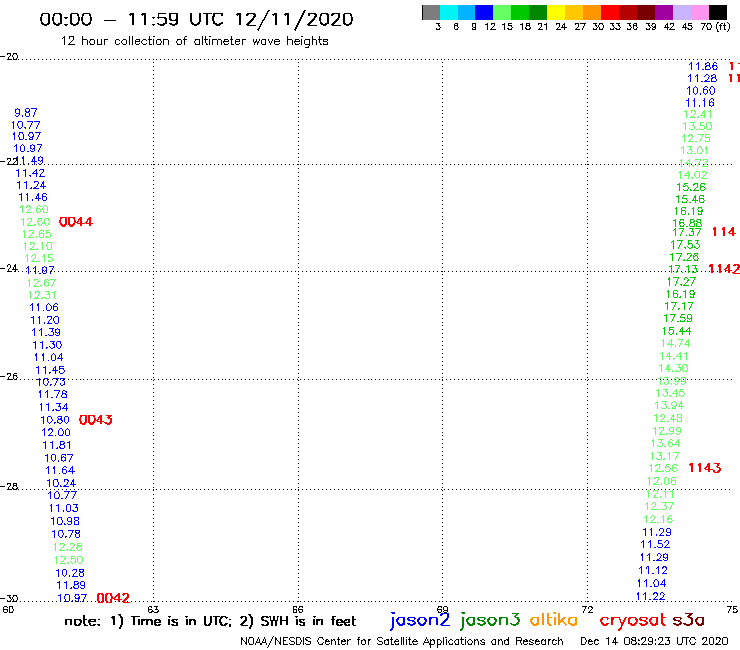Click the wave height value 10.80
Screen dimensions: 740x650
pyautogui.click(x=55, y=420)
